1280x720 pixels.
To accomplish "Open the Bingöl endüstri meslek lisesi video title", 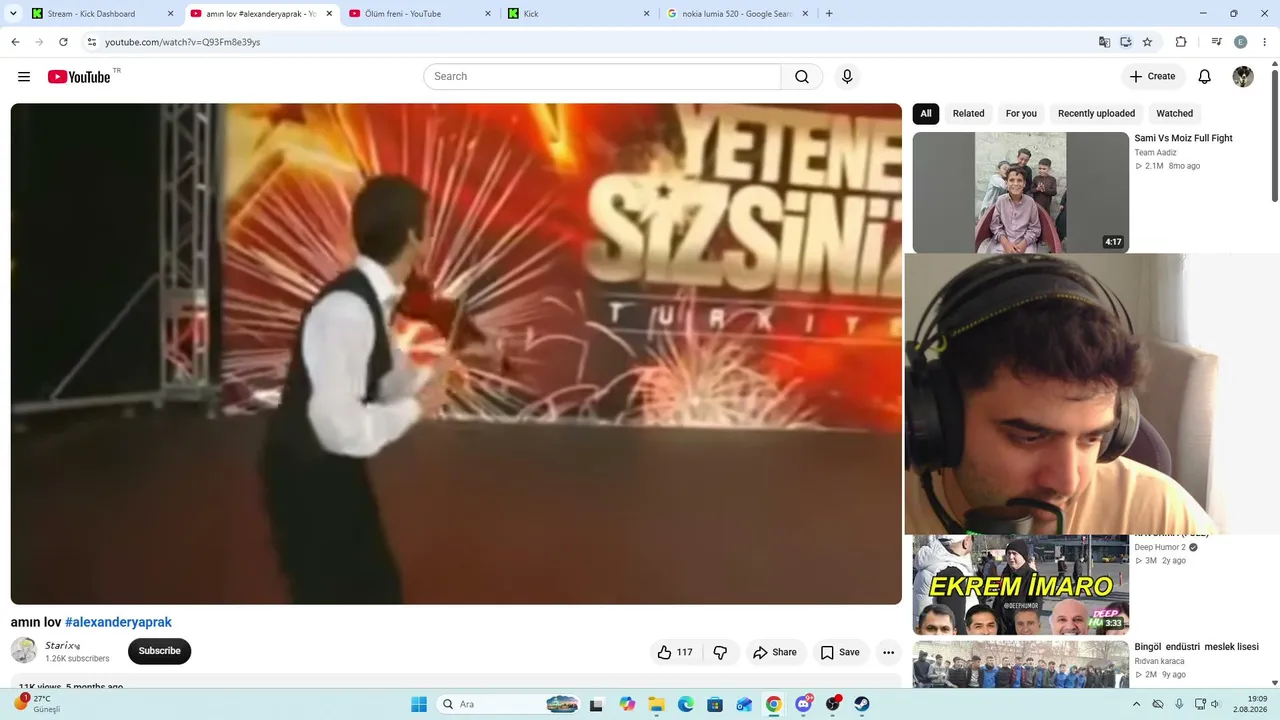I will [x=1196, y=647].
